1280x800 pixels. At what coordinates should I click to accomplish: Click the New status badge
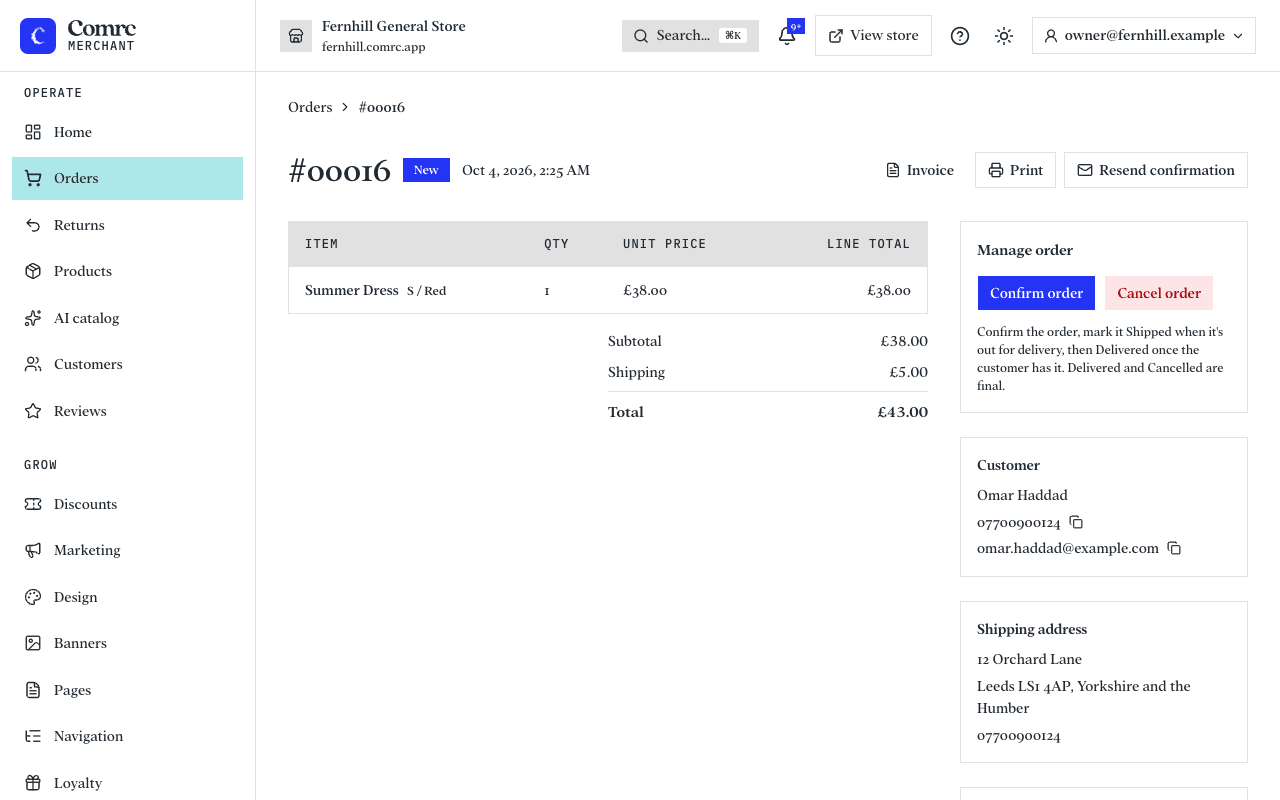coord(426,170)
